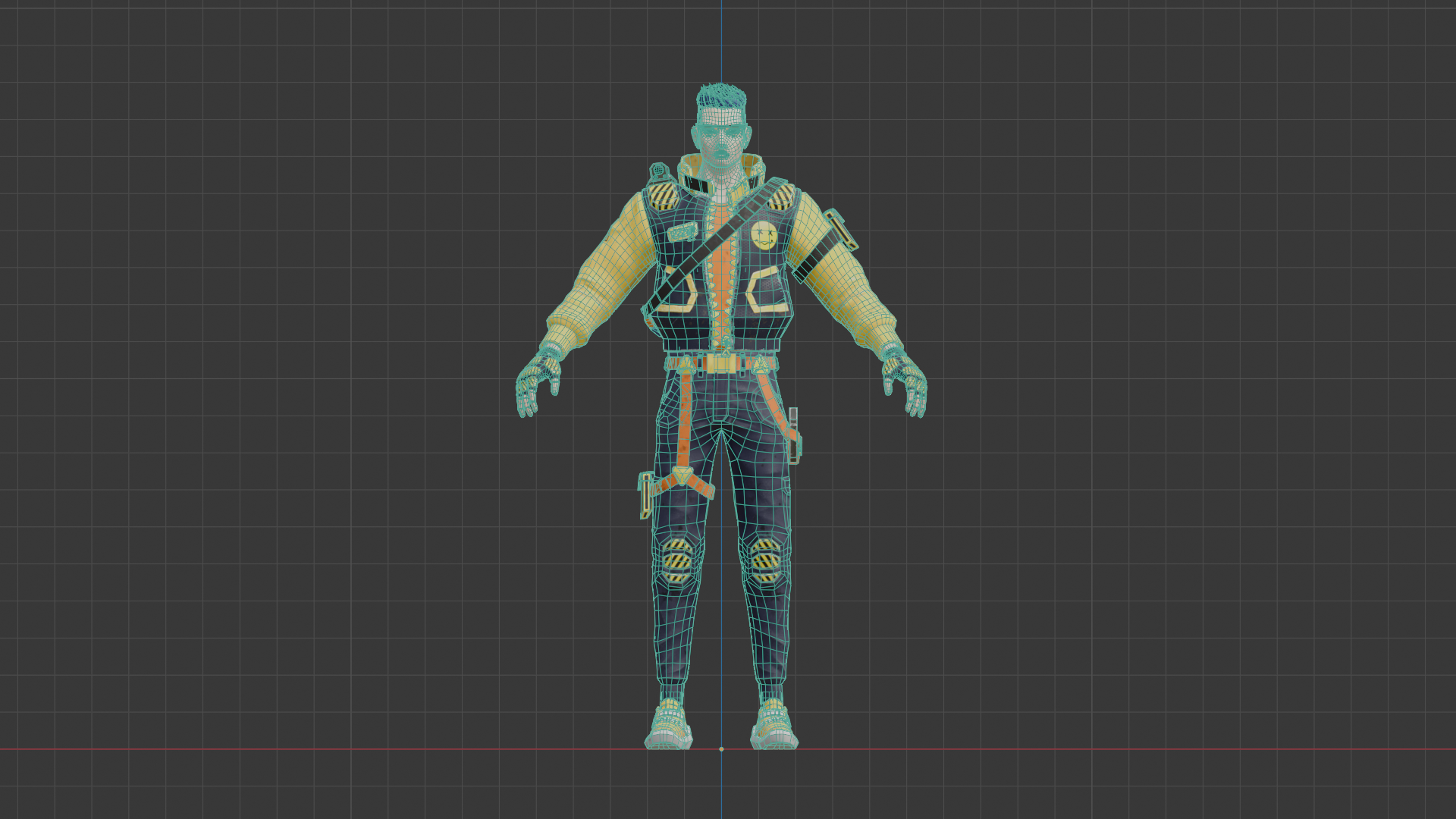Click the triangular orange thigh strap connector
Viewport: 1456px width, 819px height.
click(x=683, y=476)
